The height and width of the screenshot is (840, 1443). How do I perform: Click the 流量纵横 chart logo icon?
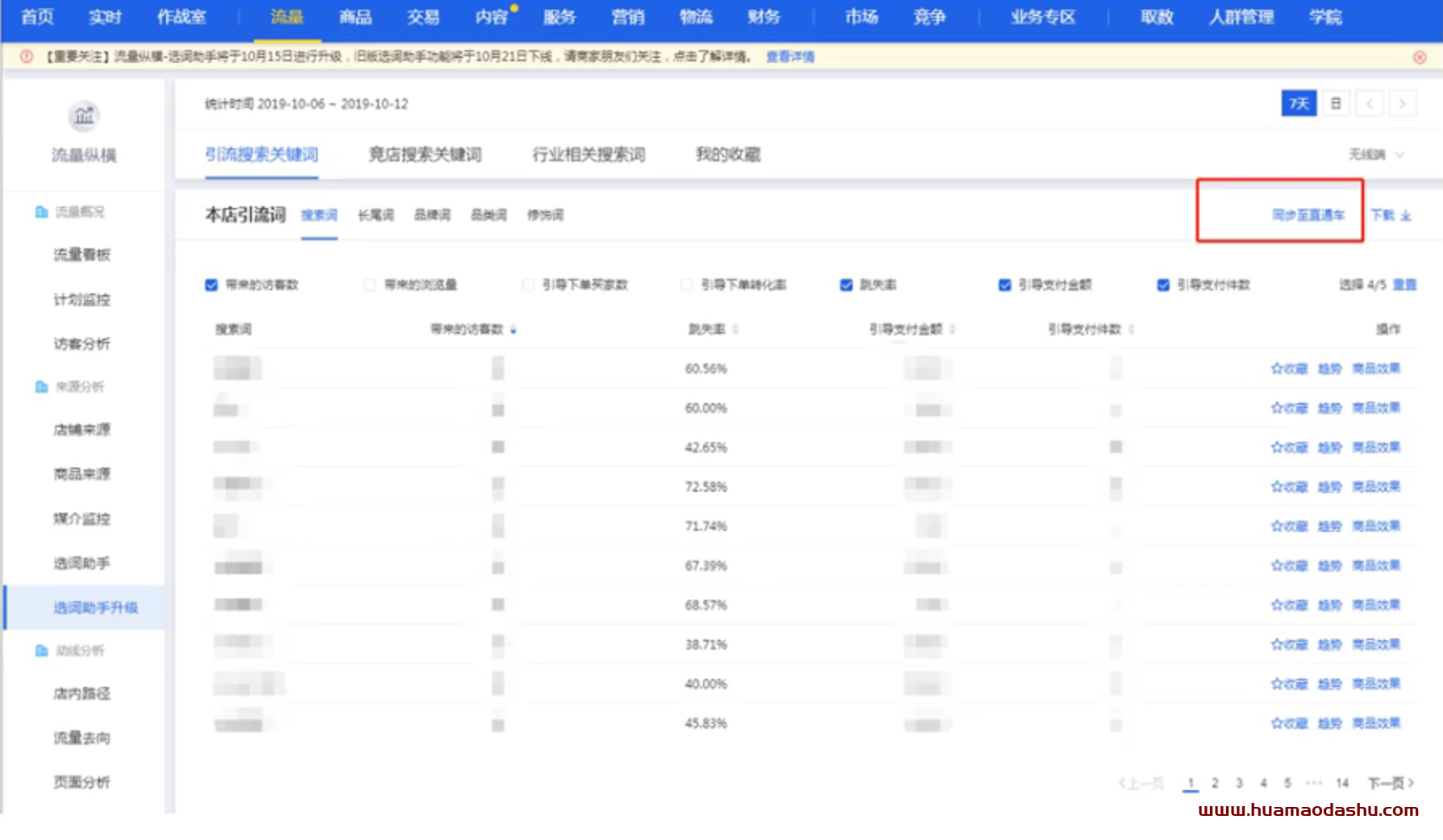(84, 116)
